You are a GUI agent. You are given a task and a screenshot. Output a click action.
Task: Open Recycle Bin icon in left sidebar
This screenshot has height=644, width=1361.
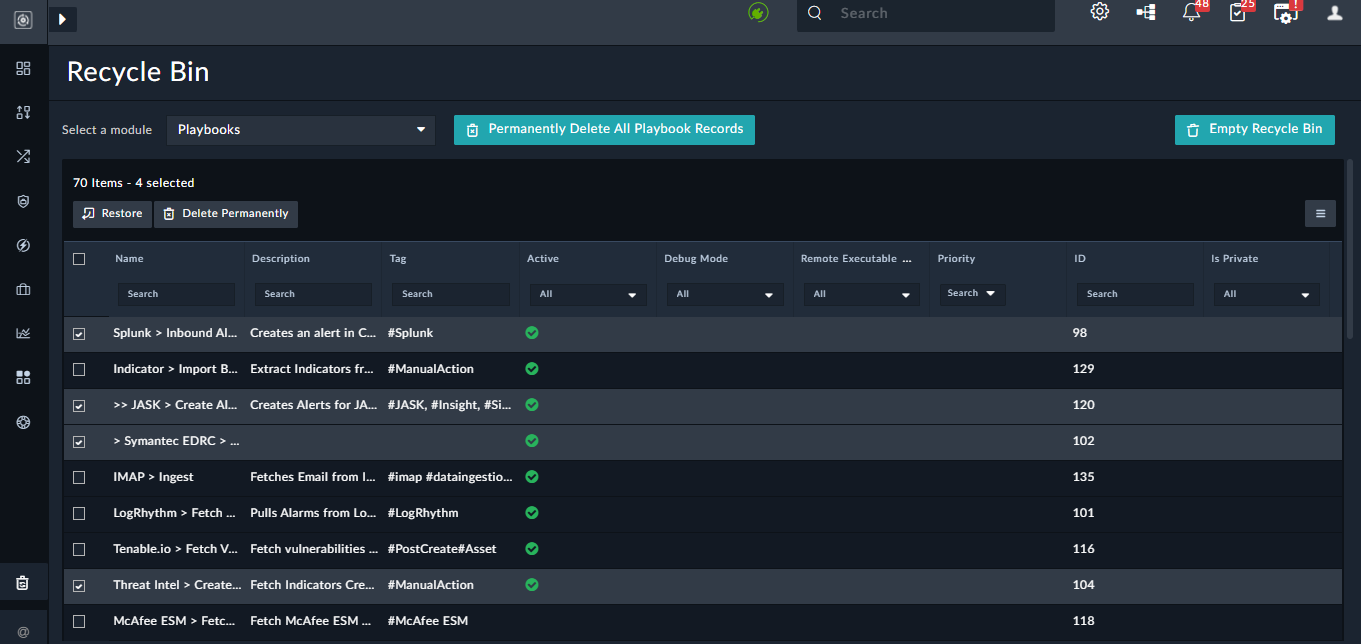tap(23, 583)
